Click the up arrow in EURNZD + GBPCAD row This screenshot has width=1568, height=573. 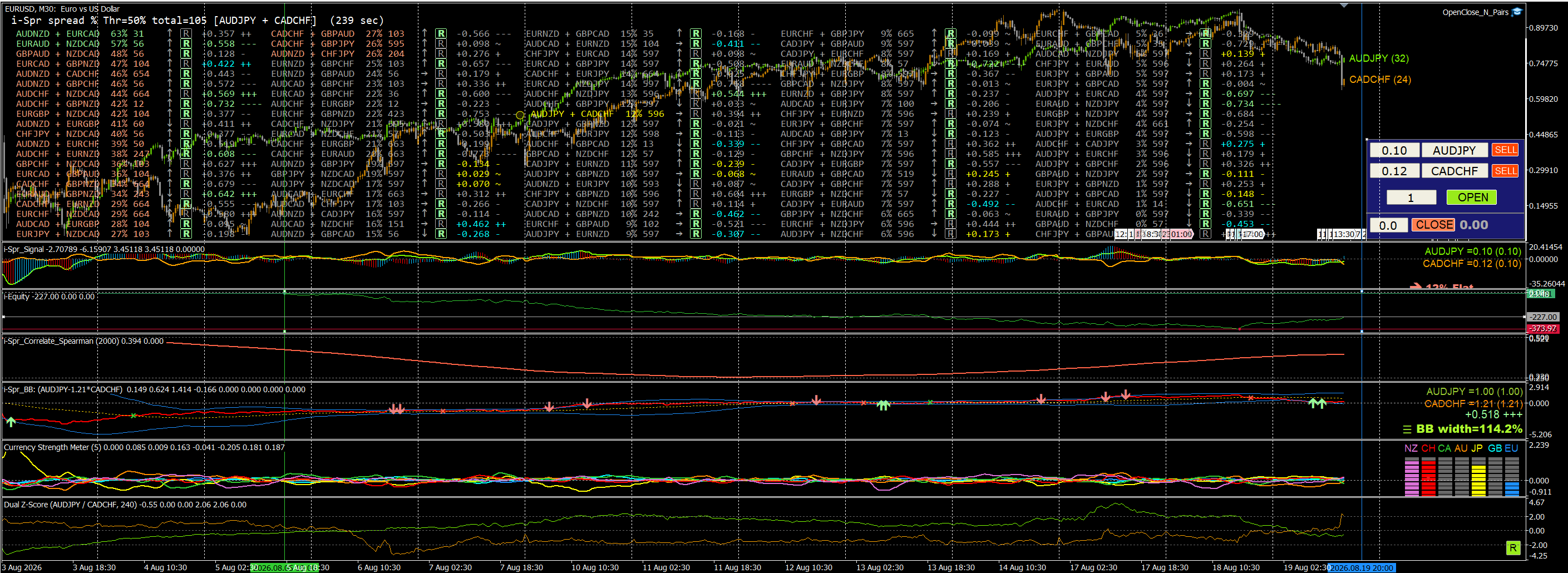[679, 34]
